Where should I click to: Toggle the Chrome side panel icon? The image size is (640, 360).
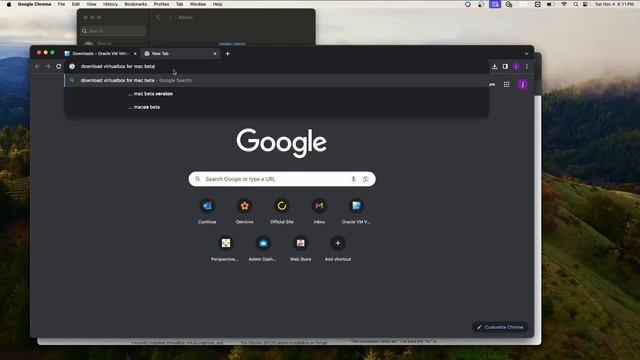505,67
